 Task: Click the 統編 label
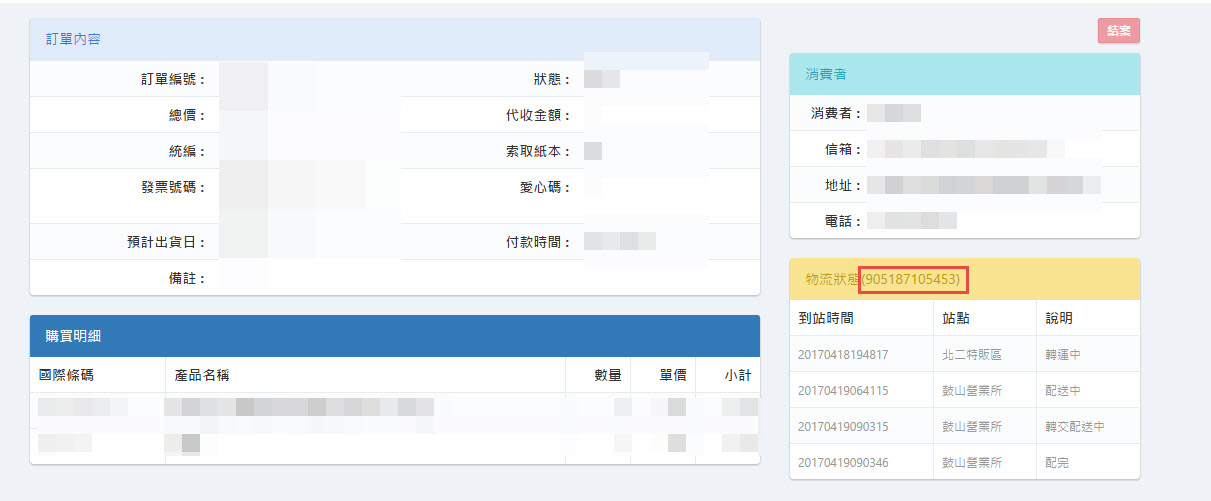coord(187,151)
